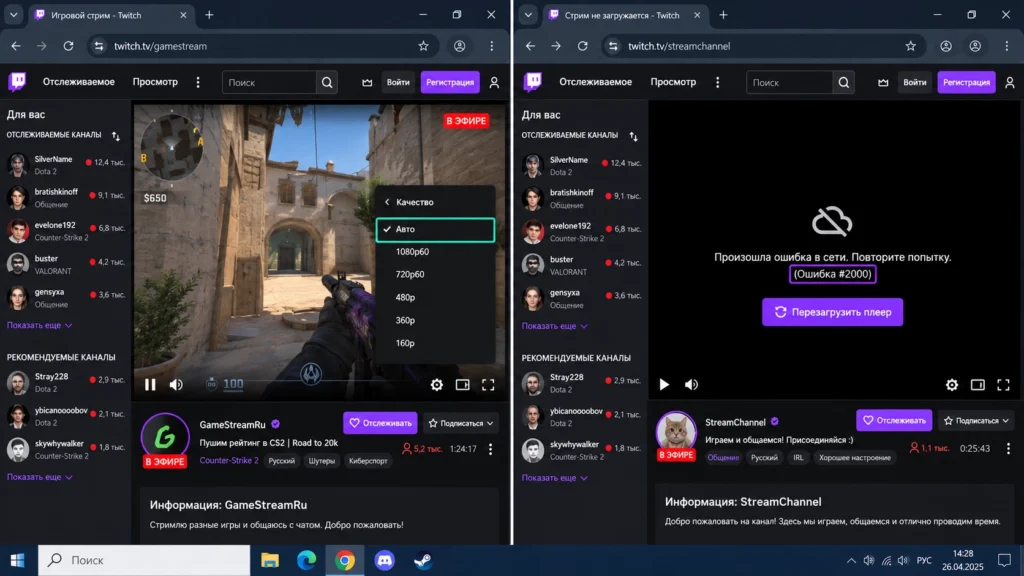Open Counter-Strike 2 category link under GameStreamRu
The height and width of the screenshot is (576, 1024).
pyautogui.click(x=229, y=460)
